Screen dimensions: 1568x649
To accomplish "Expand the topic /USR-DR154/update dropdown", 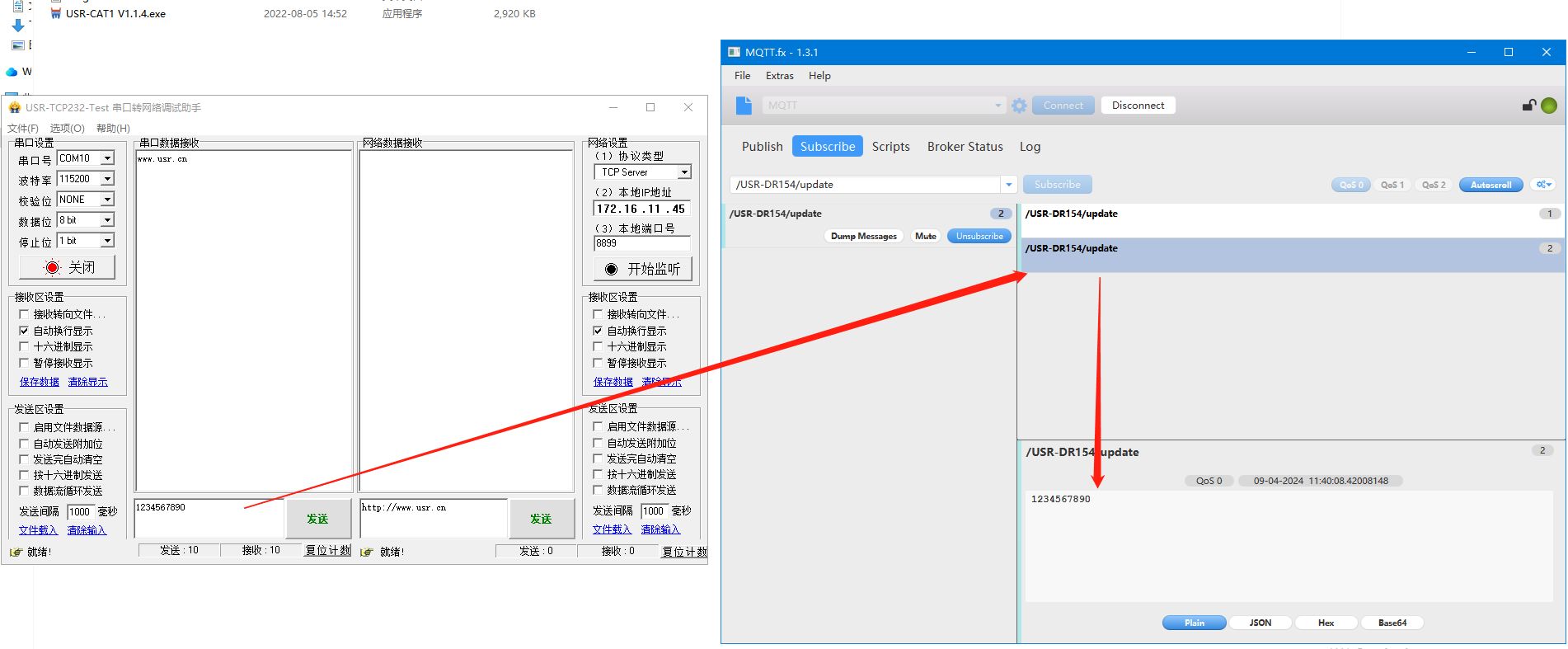I will [1008, 185].
